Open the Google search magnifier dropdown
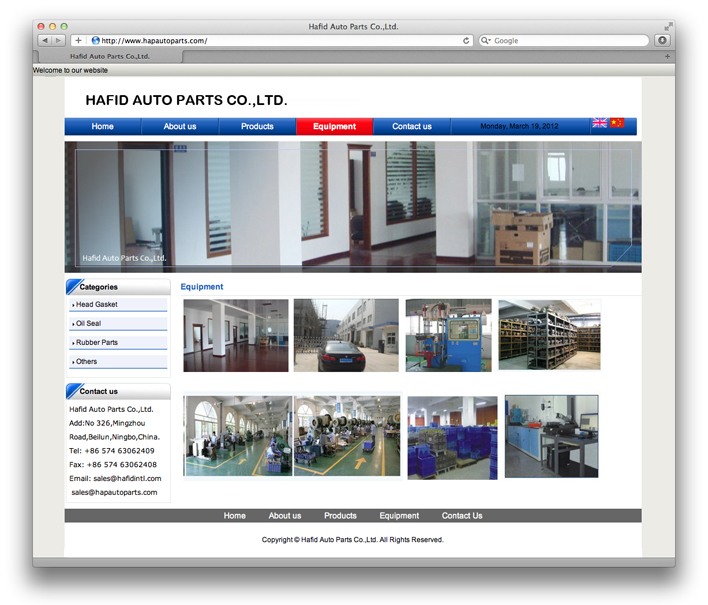The image size is (708, 605). pos(486,41)
